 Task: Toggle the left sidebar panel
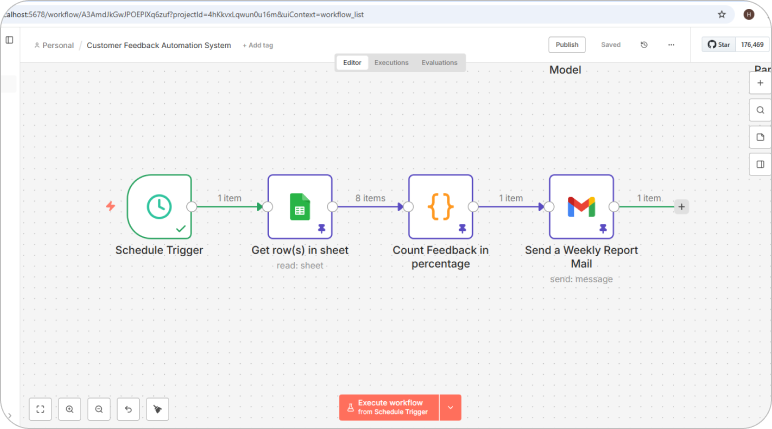tap(10, 40)
